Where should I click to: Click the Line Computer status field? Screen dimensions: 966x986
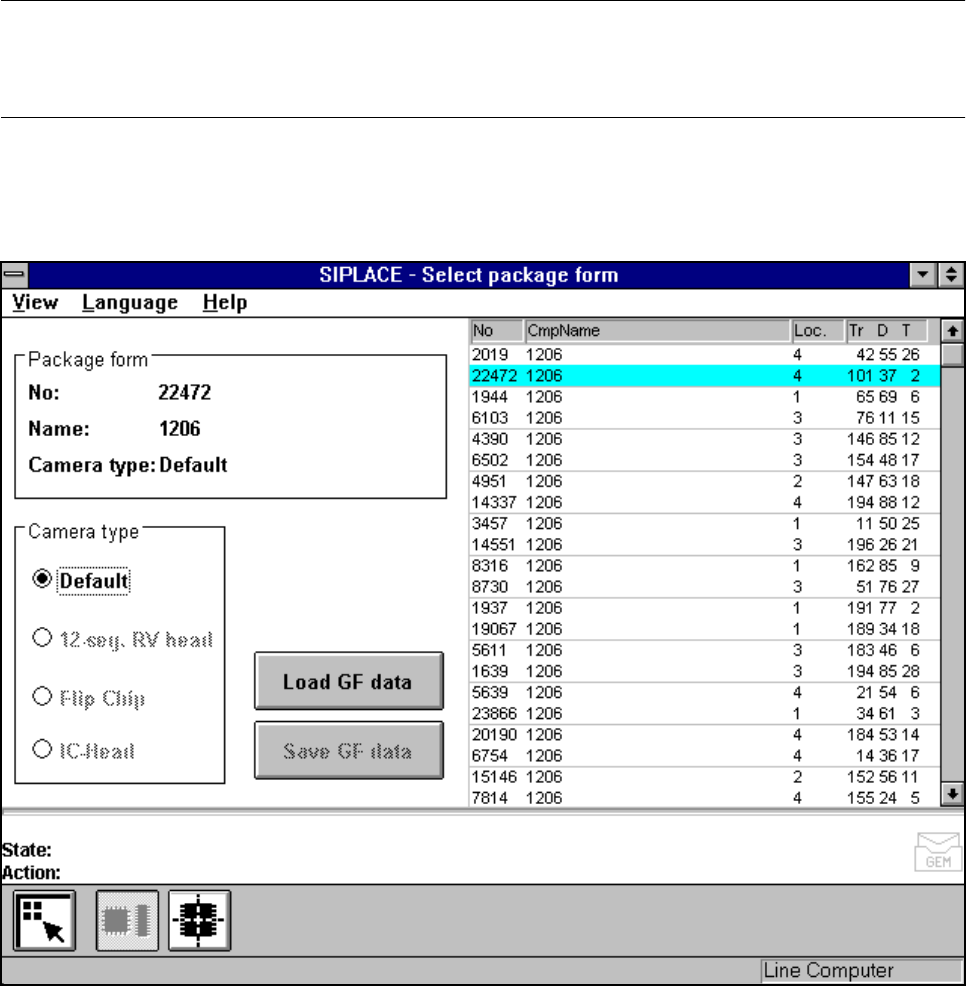click(862, 971)
